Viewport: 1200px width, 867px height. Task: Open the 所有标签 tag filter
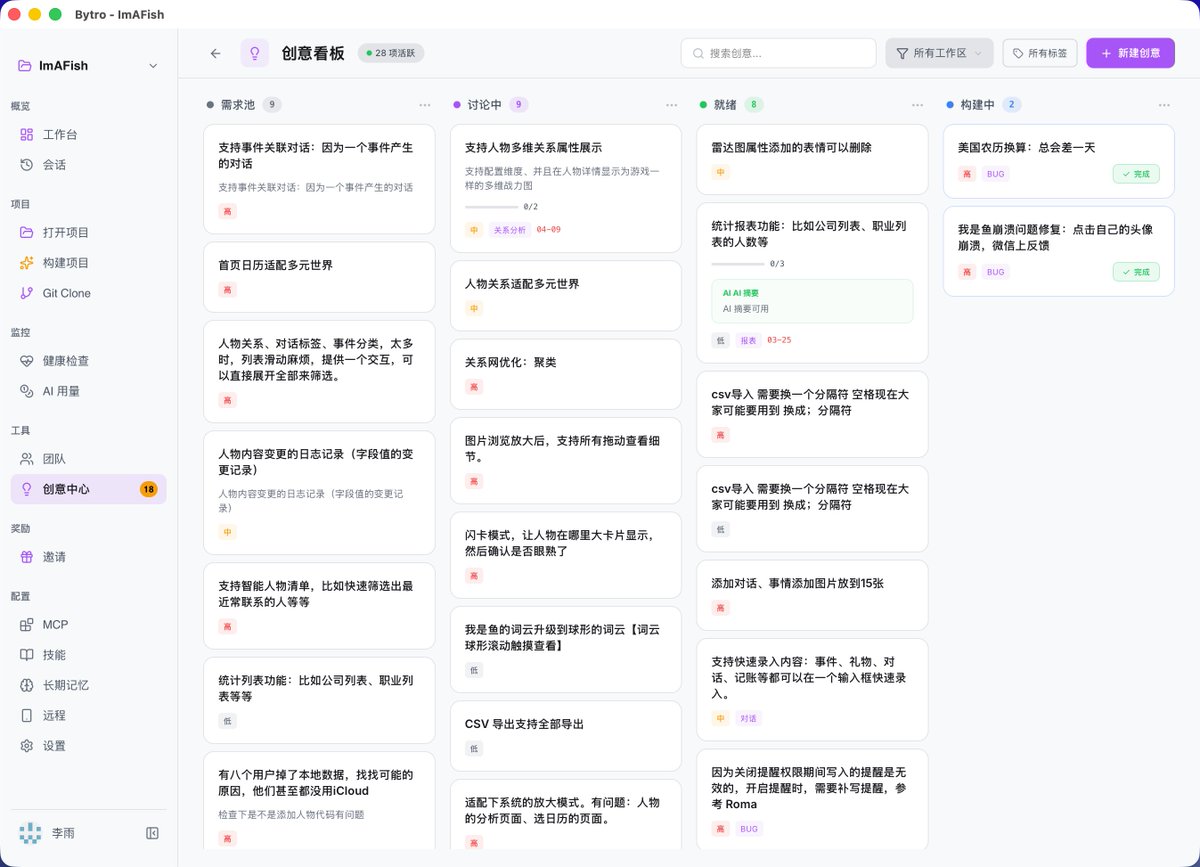(1040, 53)
